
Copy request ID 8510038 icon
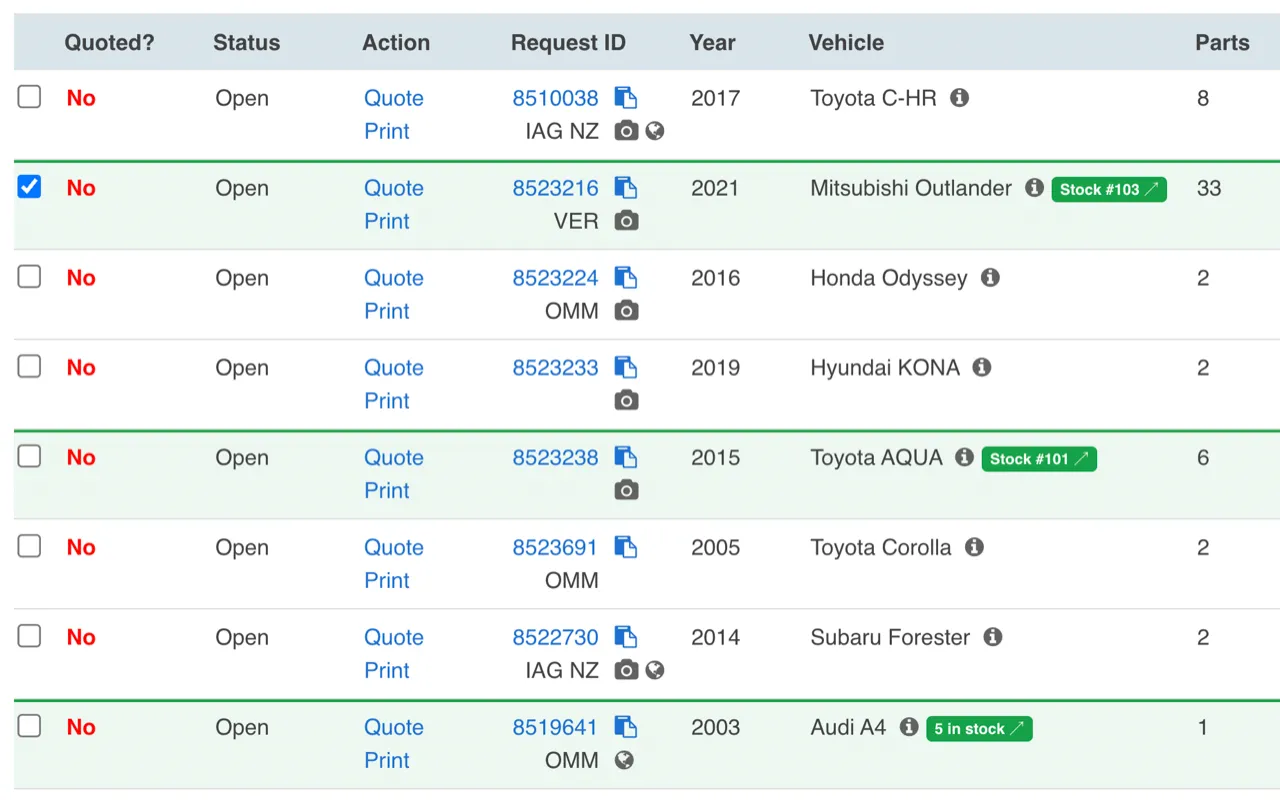click(x=626, y=98)
